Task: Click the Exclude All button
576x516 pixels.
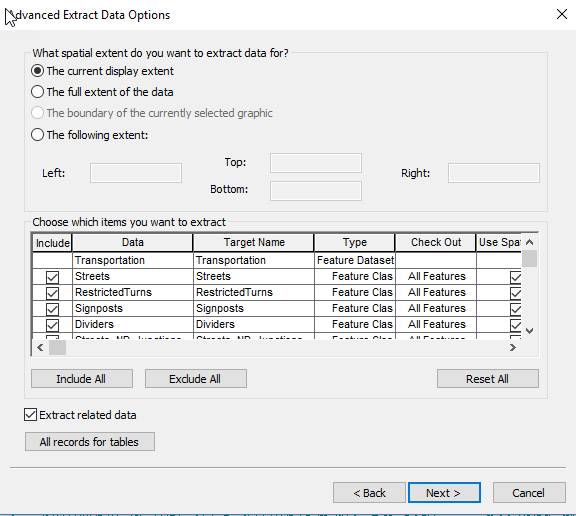Action: click(x=196, y=379)
